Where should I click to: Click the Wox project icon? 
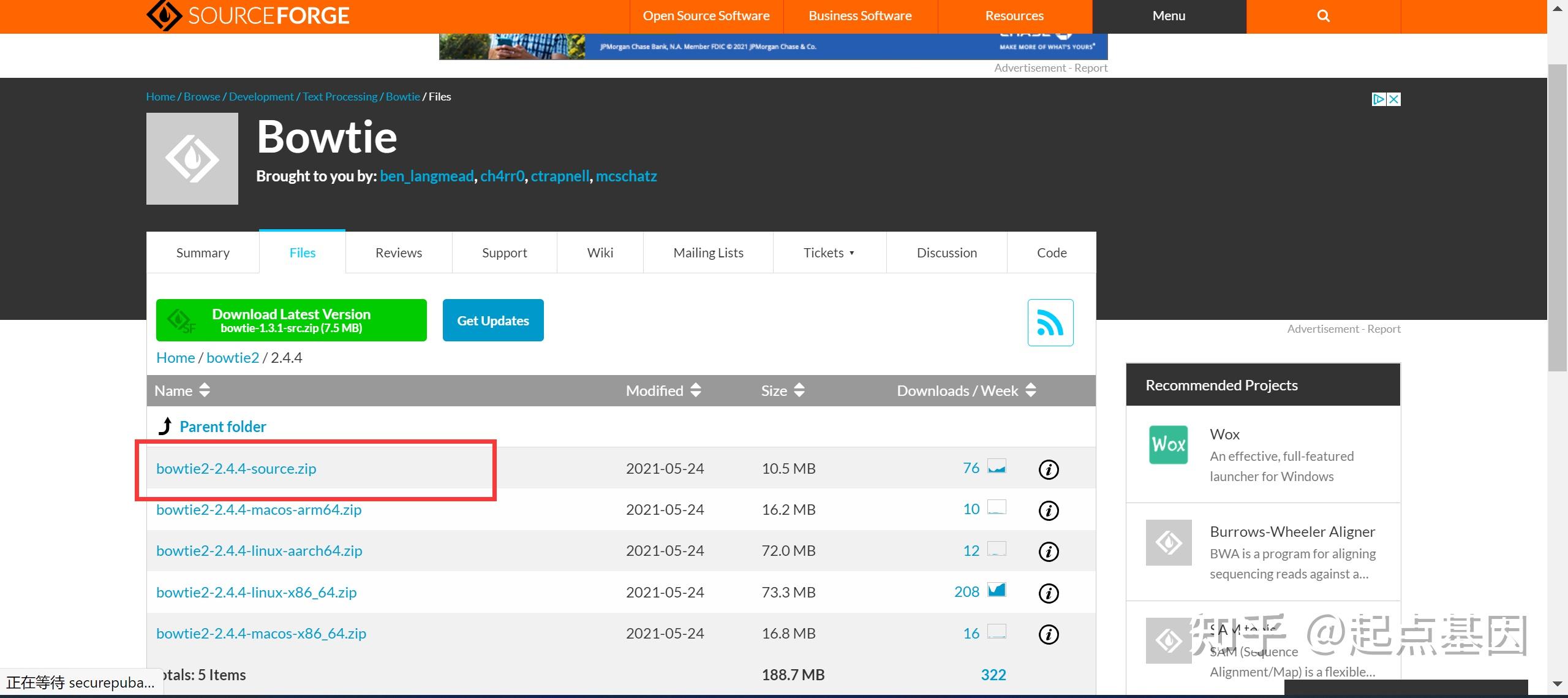1168,445
